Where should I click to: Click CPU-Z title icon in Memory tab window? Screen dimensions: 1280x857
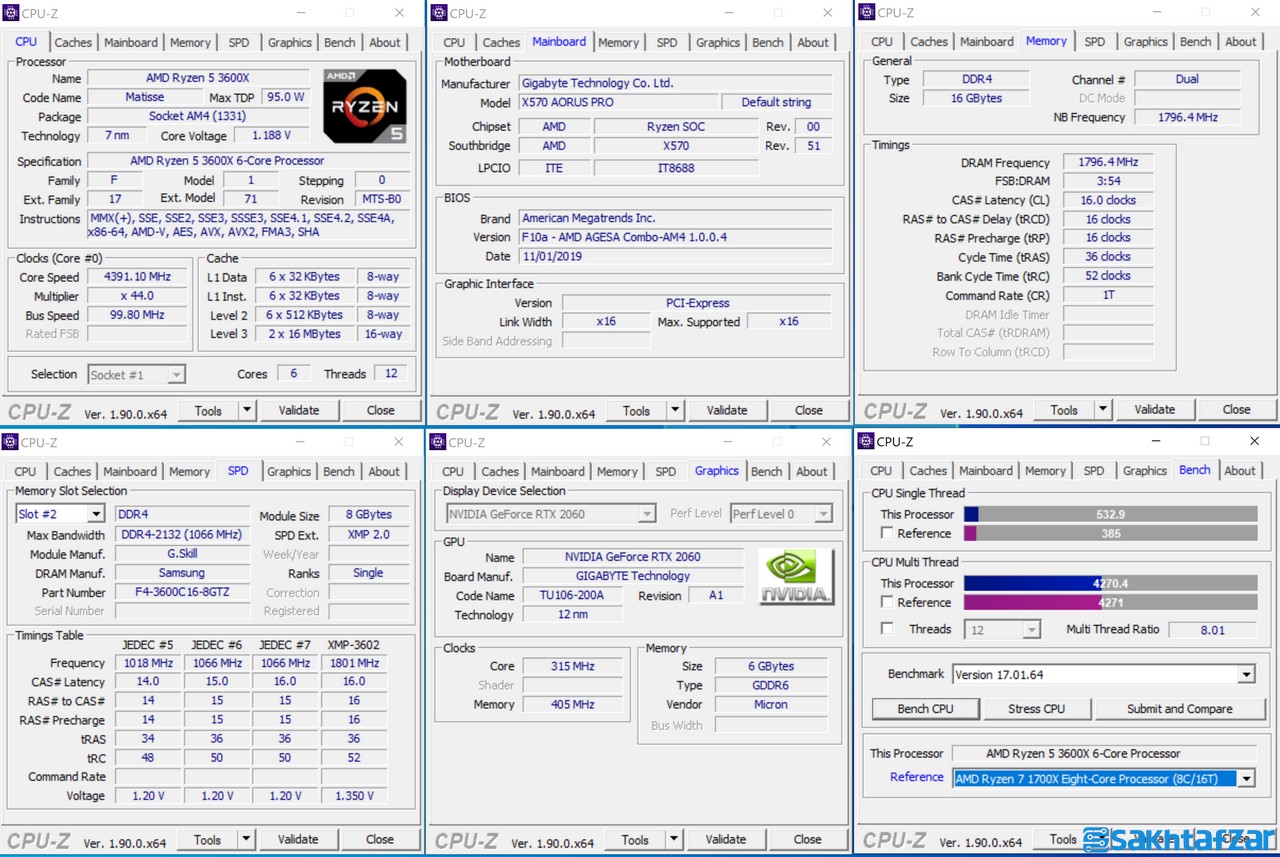867,13
